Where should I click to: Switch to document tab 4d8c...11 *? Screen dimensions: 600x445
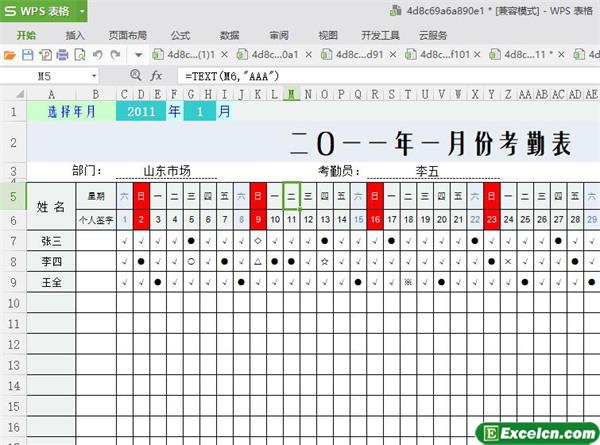coord(522,55)
